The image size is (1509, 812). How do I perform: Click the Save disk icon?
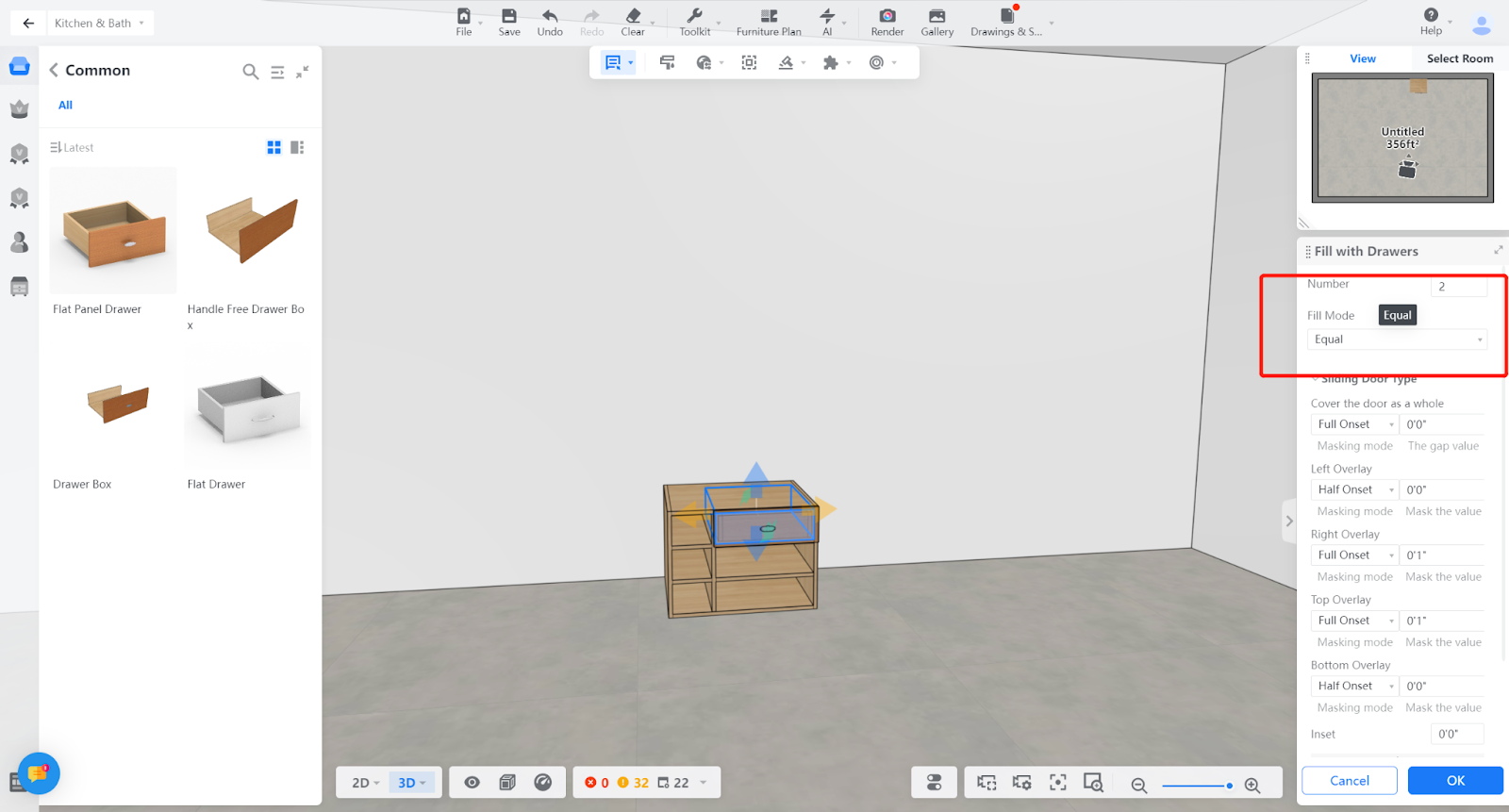coord(509,16)
